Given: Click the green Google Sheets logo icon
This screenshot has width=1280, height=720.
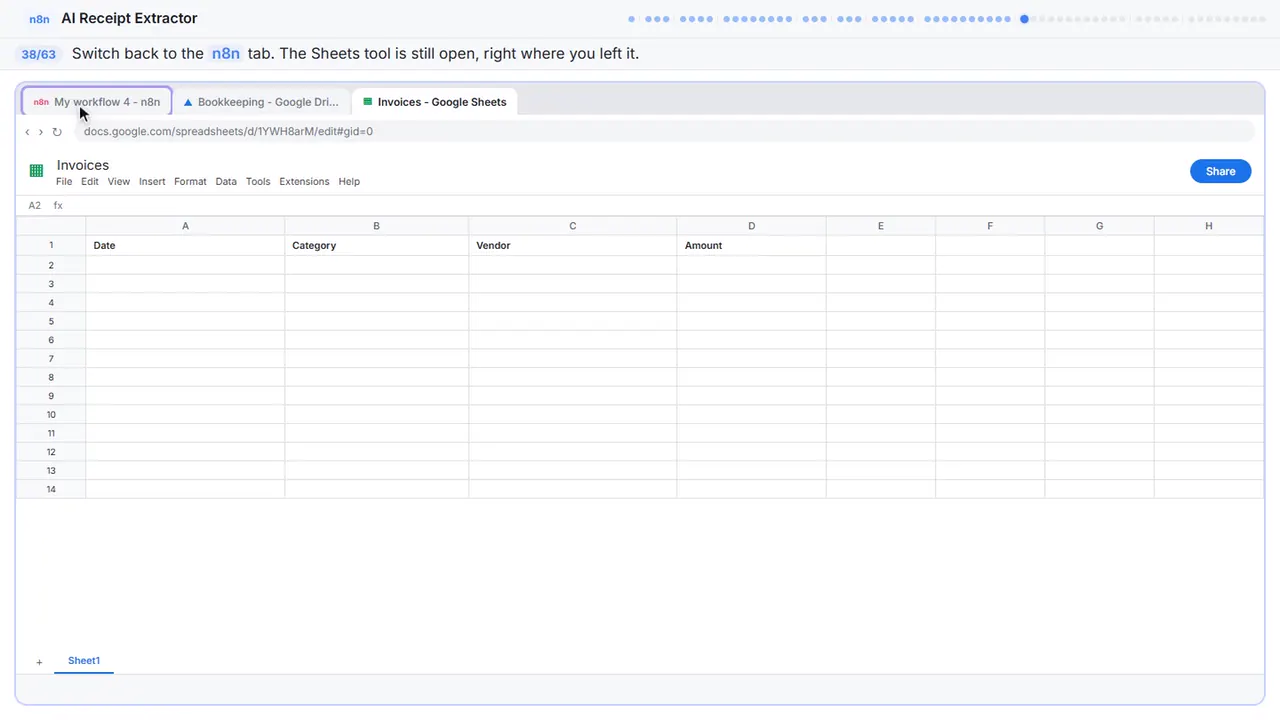Looking at the screenshot, I should click(x=36, y=171).
